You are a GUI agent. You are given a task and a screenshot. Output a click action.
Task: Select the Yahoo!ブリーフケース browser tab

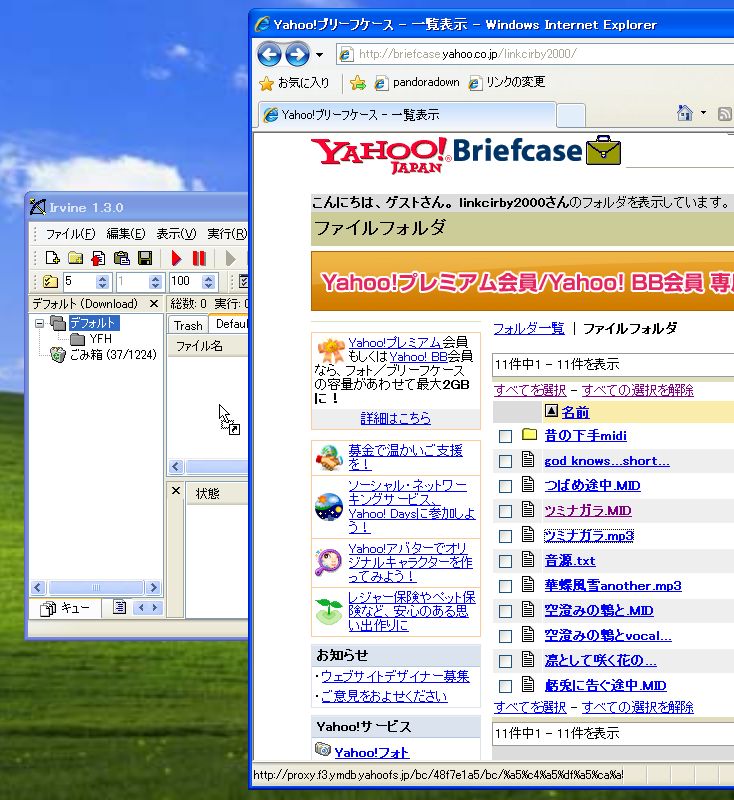point(407,115)
